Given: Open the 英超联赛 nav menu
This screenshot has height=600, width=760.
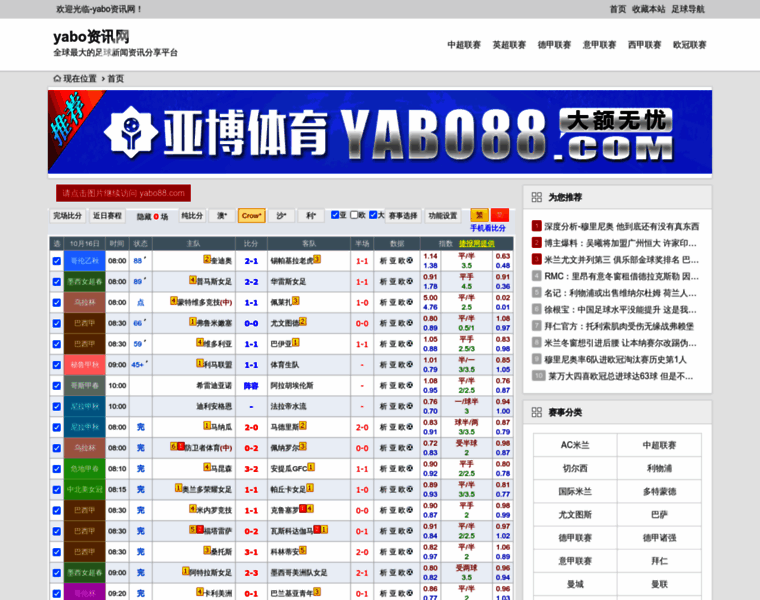Looking at the screenshot, I should tap(509, 45).
